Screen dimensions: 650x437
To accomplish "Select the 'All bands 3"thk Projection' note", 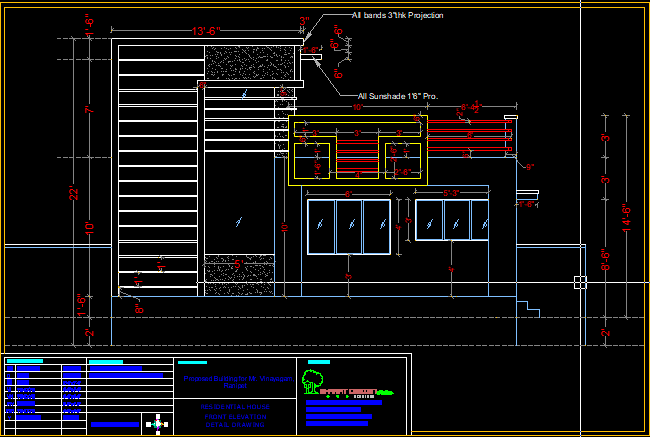I will click(398, 15).
